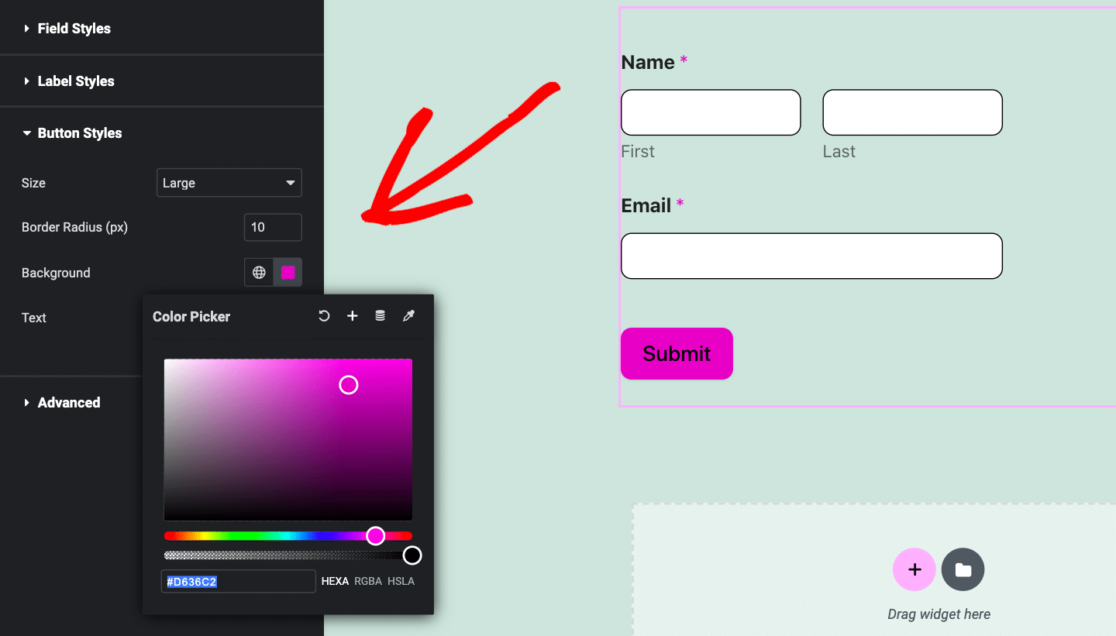Click the Last name input field

tap(912, 112)
